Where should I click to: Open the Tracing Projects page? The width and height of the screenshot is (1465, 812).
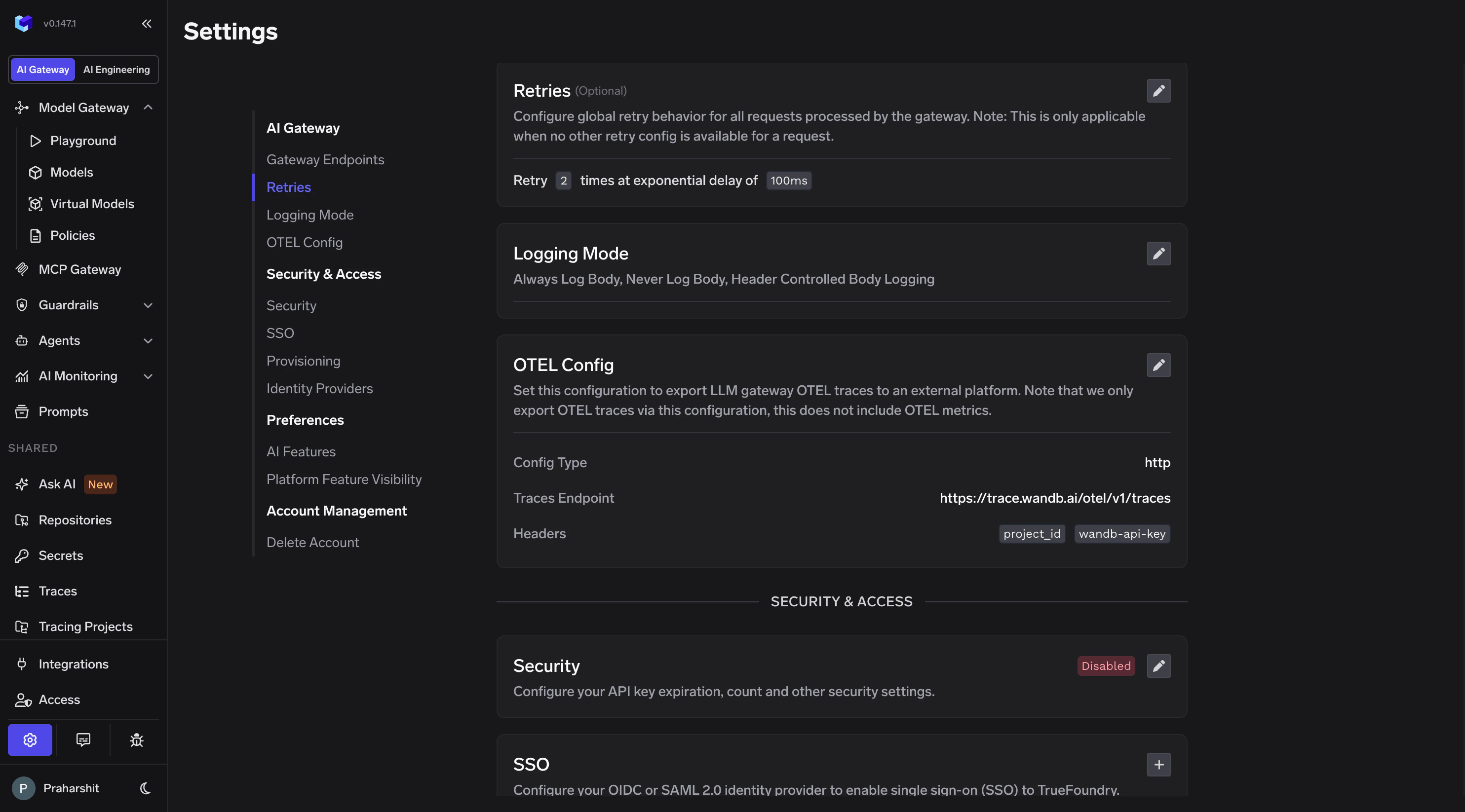(85, 627)
